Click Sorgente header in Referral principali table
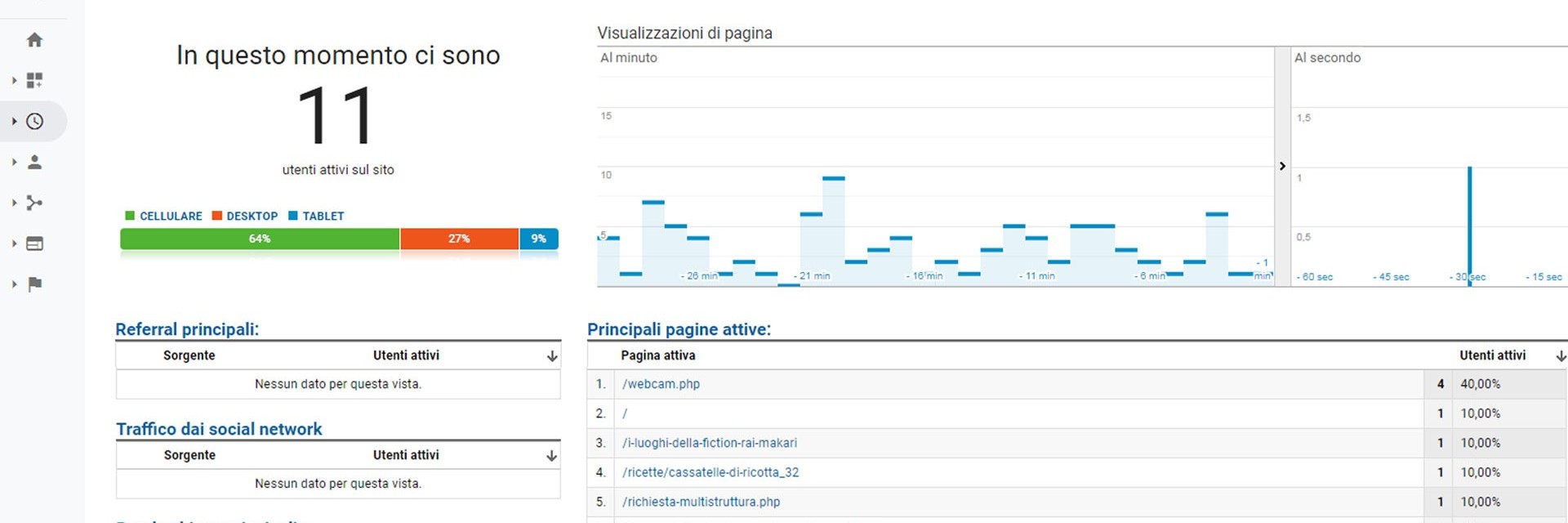 pyautogui.click(x=189, y=355)
